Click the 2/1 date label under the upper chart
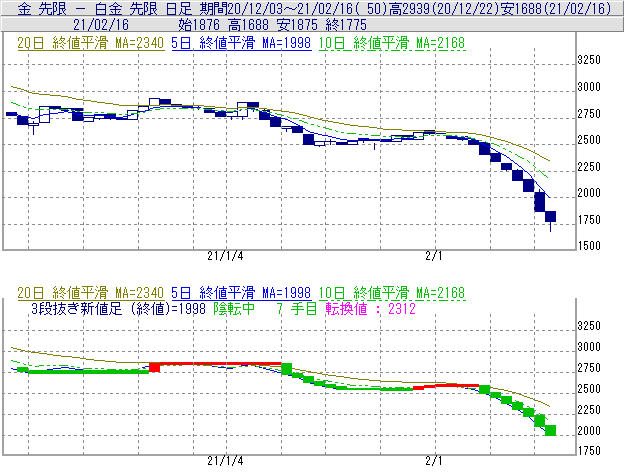The width and height of the screenshot is (624, 473). coord(434,256)
